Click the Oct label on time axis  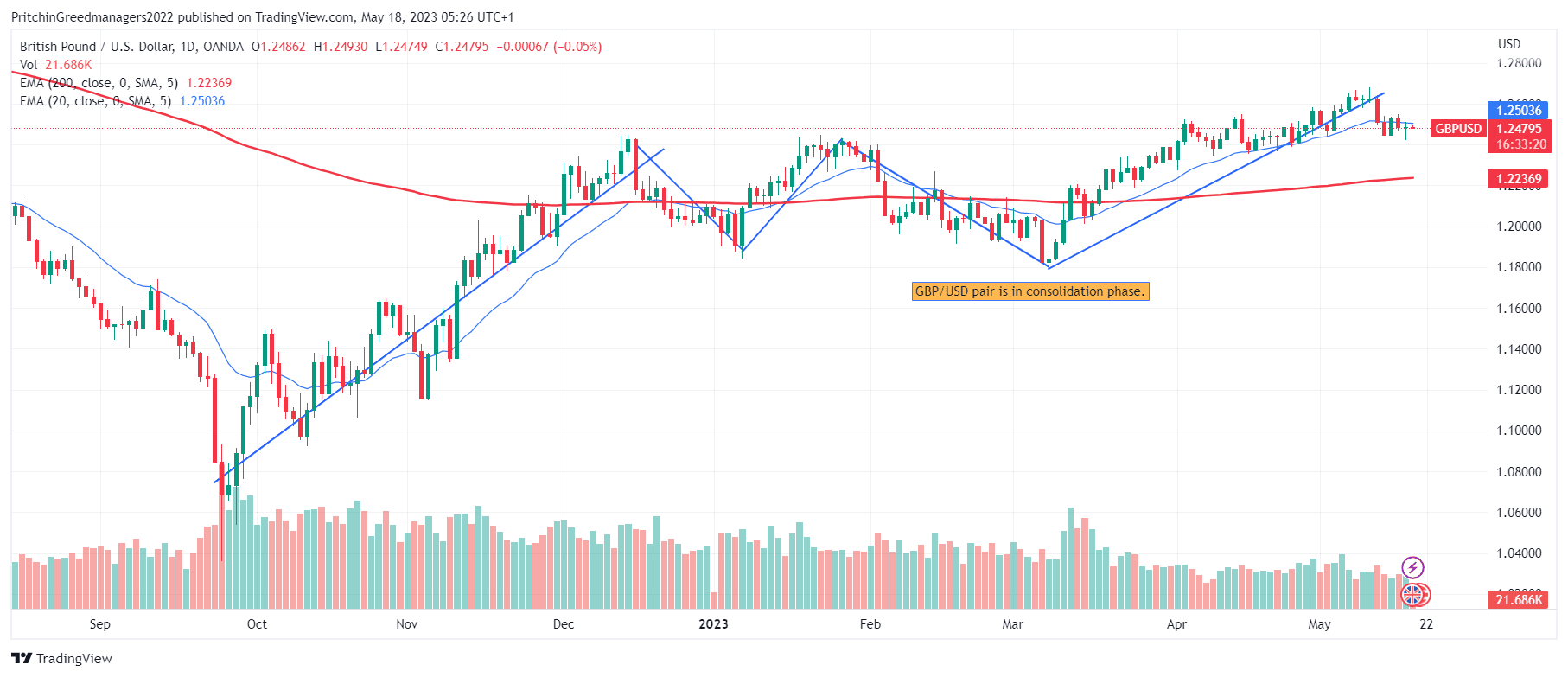(257, 624)
